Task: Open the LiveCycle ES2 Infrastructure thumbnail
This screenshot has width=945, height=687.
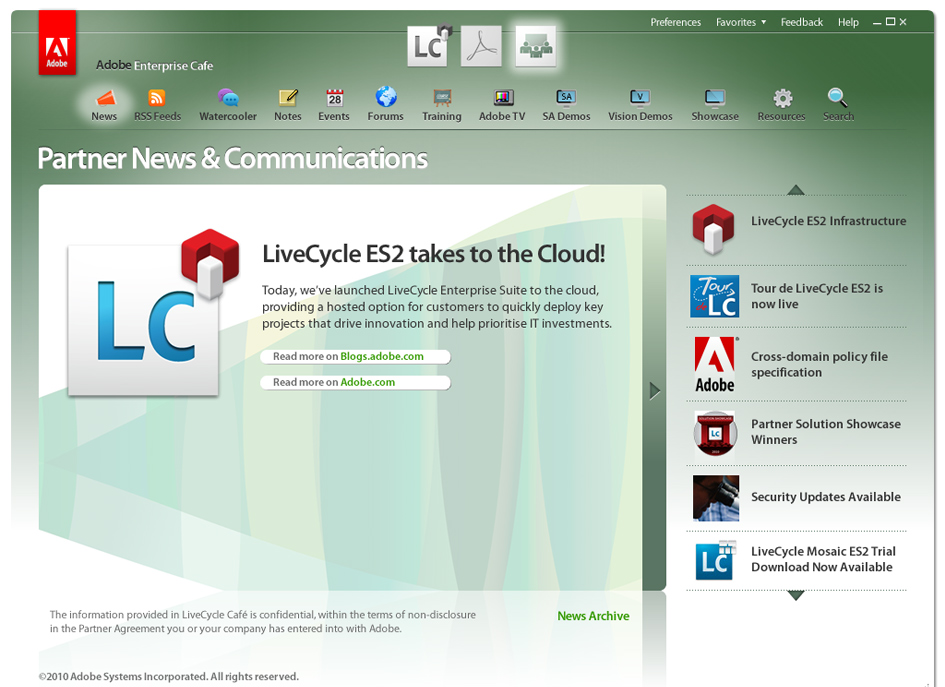Action: (714, 229)
